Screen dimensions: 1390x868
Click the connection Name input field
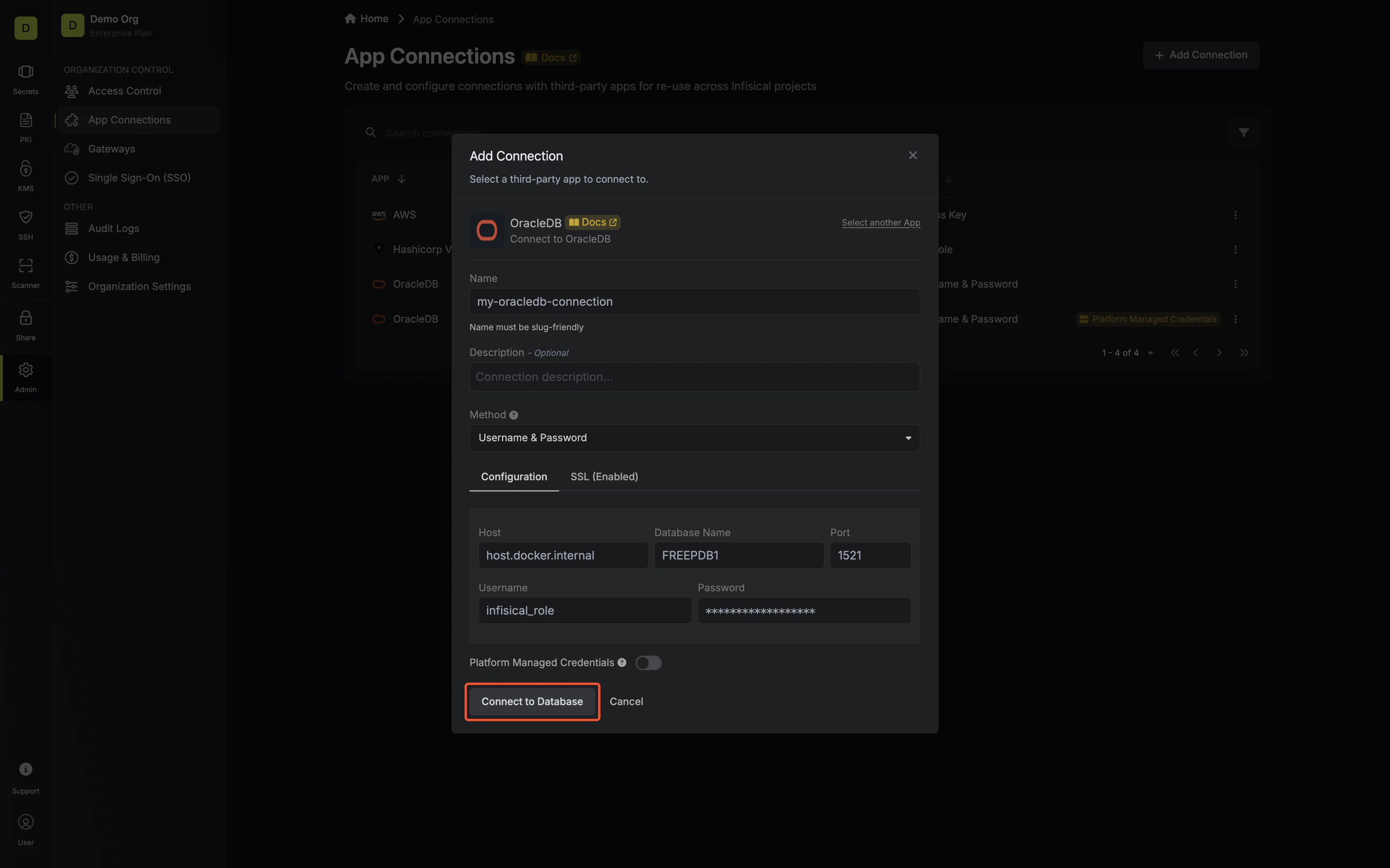695,301
